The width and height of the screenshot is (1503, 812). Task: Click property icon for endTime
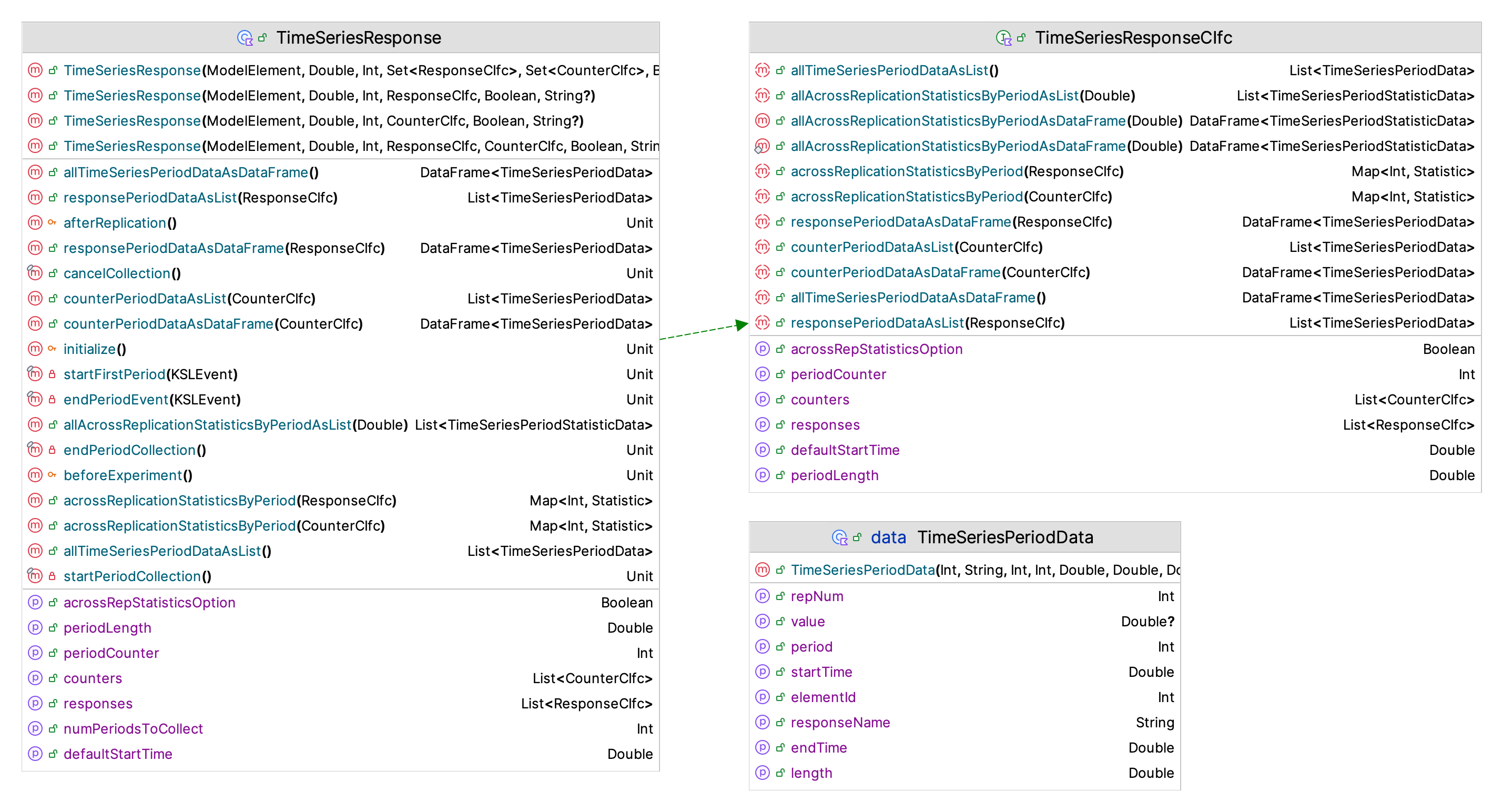tap(763, 747)
